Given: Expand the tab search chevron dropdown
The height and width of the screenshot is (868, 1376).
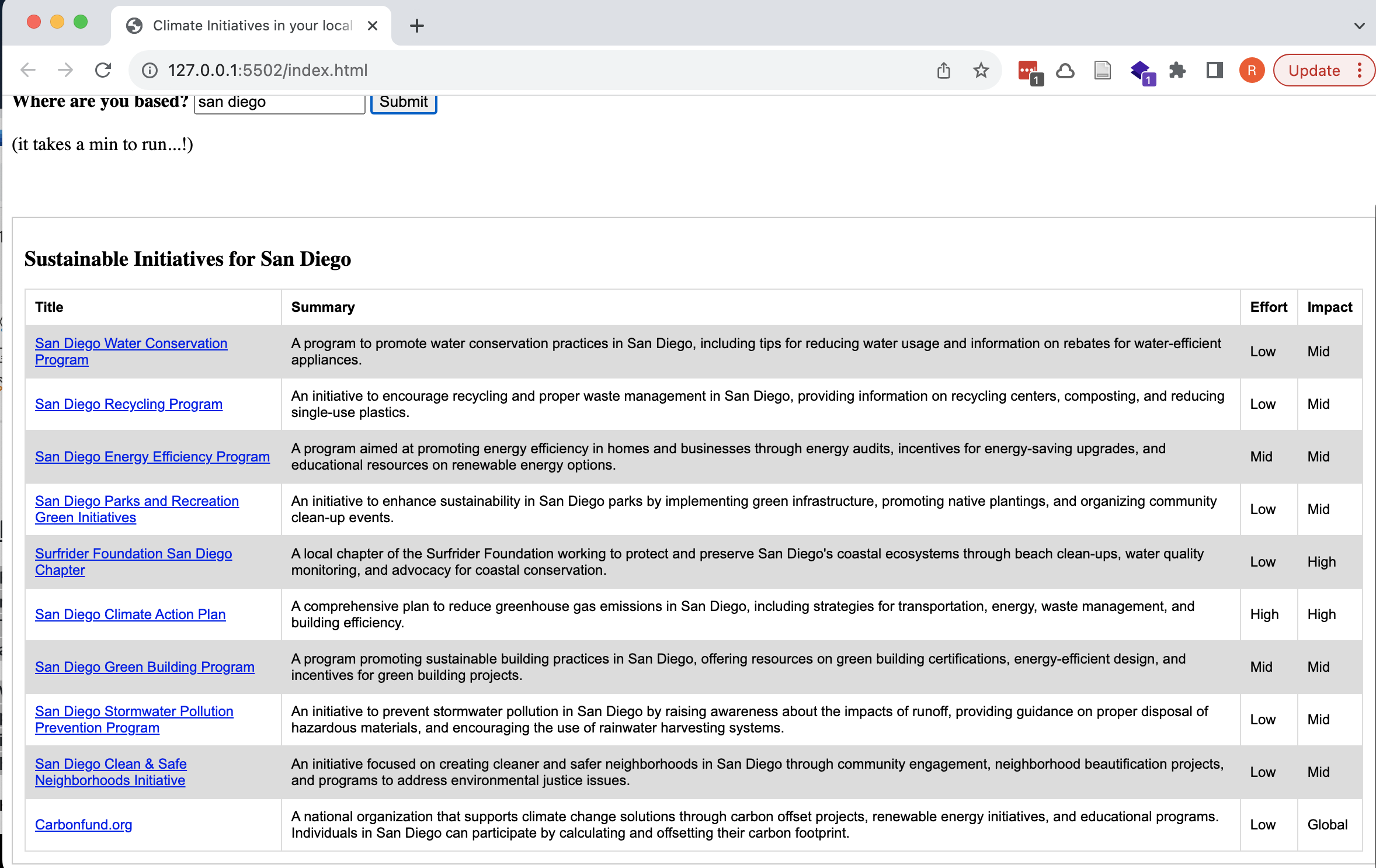Looking at the screenshot, I should point(1359,26).
